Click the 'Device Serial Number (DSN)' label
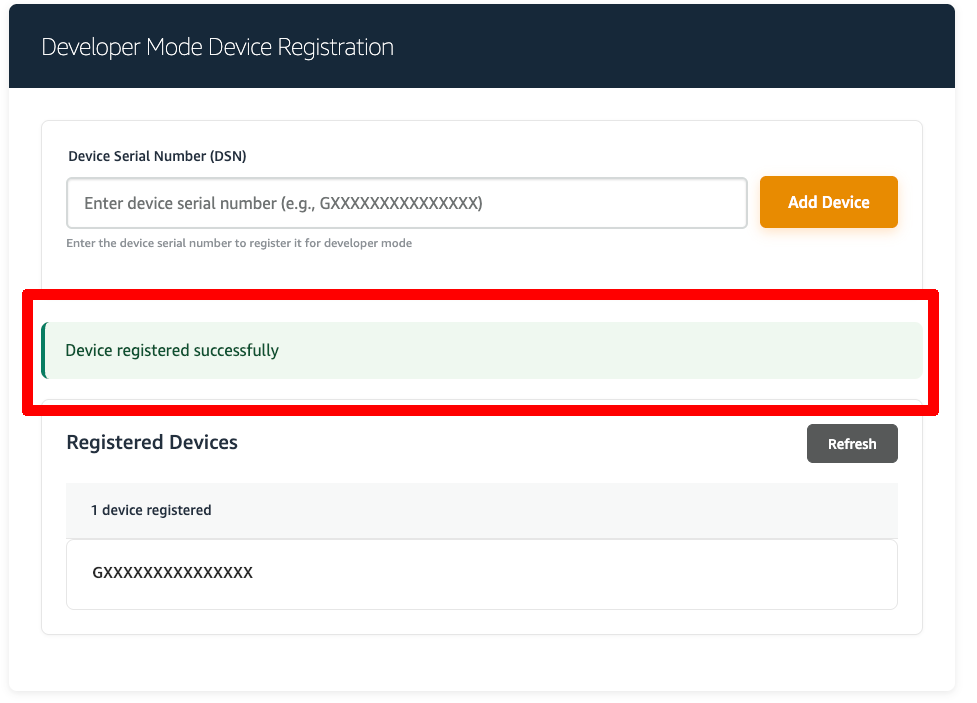The width and height of the screenshot is (977, 703). (157, 156)
